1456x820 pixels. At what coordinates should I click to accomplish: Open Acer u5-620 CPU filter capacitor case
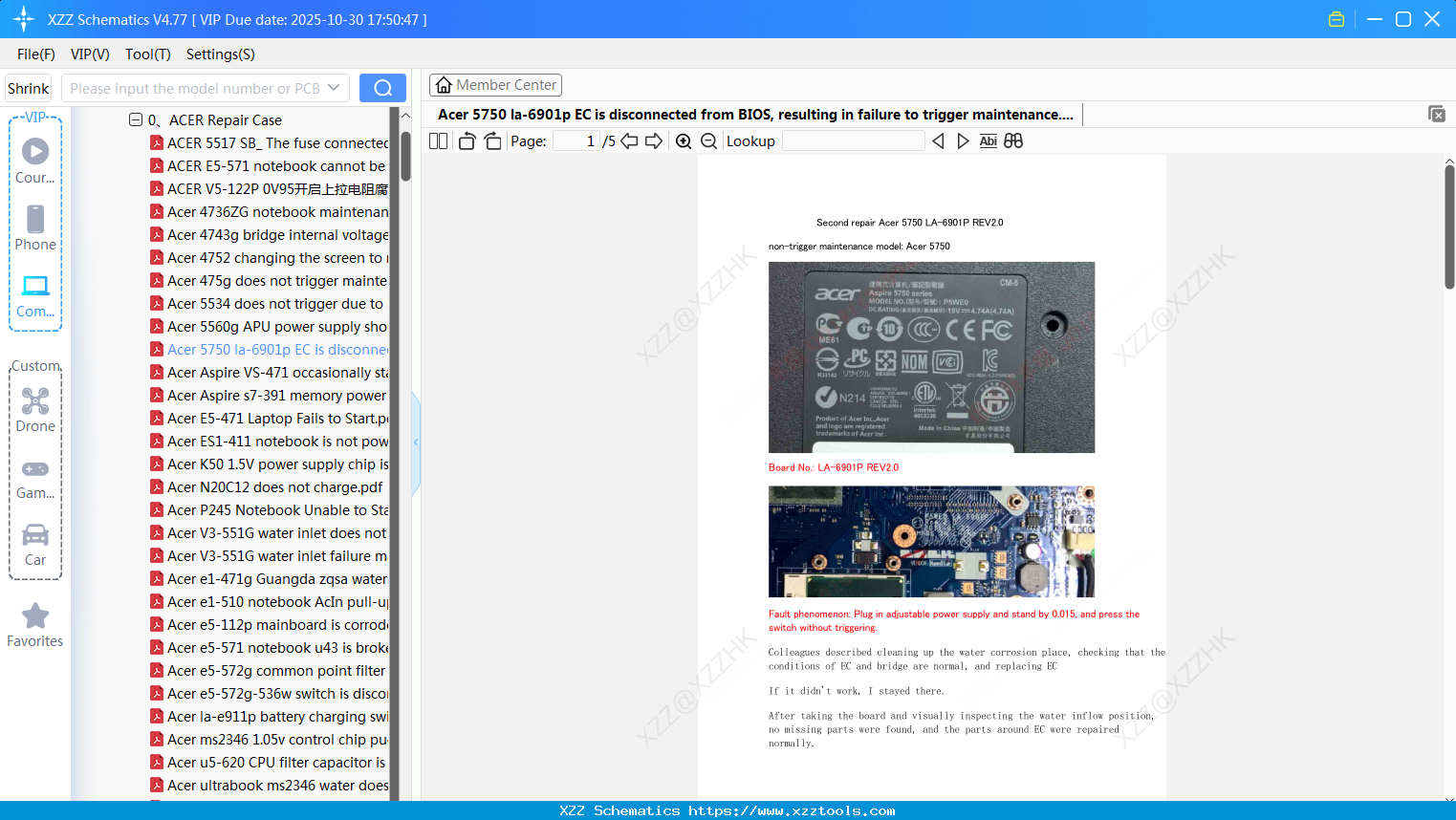pyautogui.click(x=270, y=762)
